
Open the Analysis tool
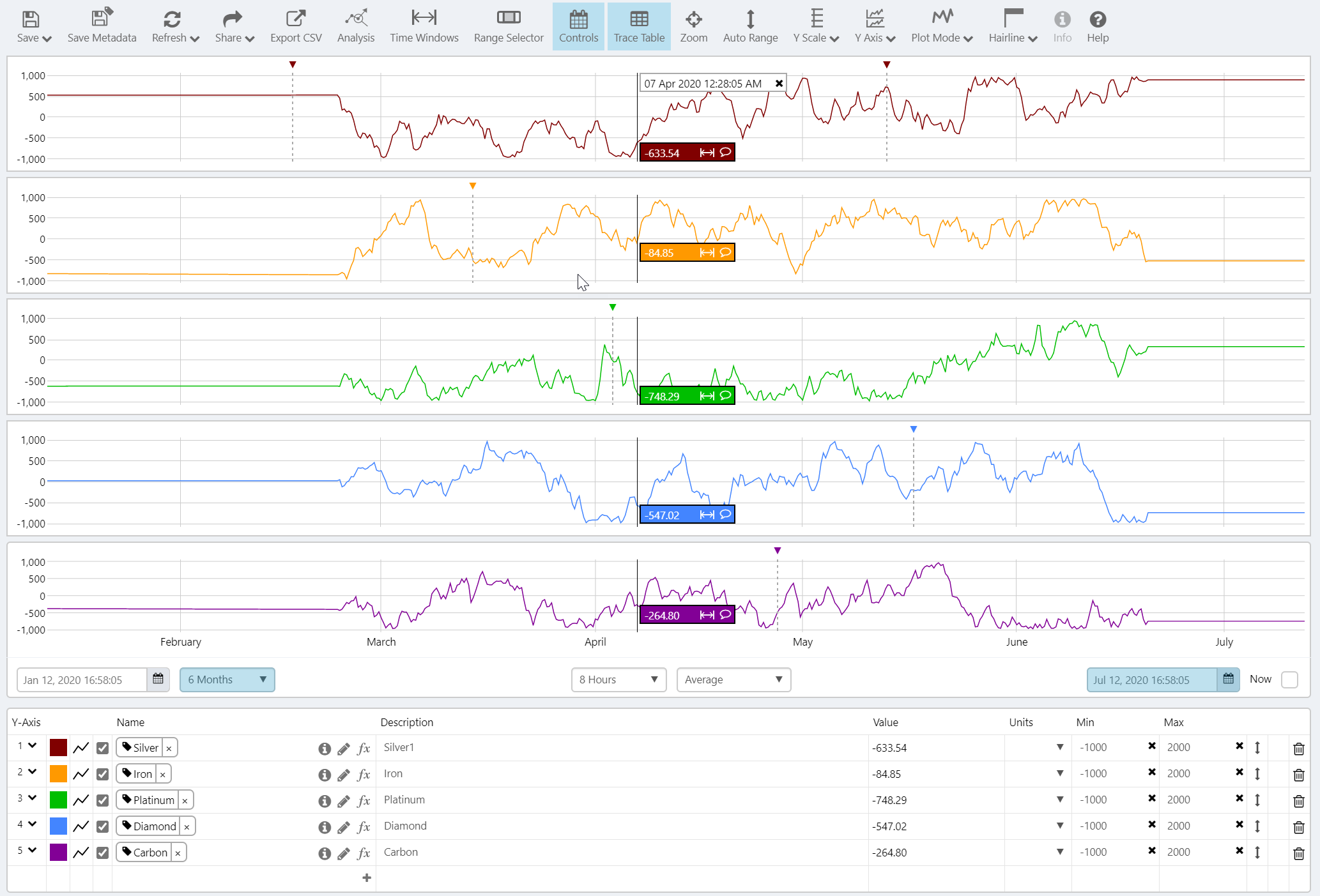point(355,26)
